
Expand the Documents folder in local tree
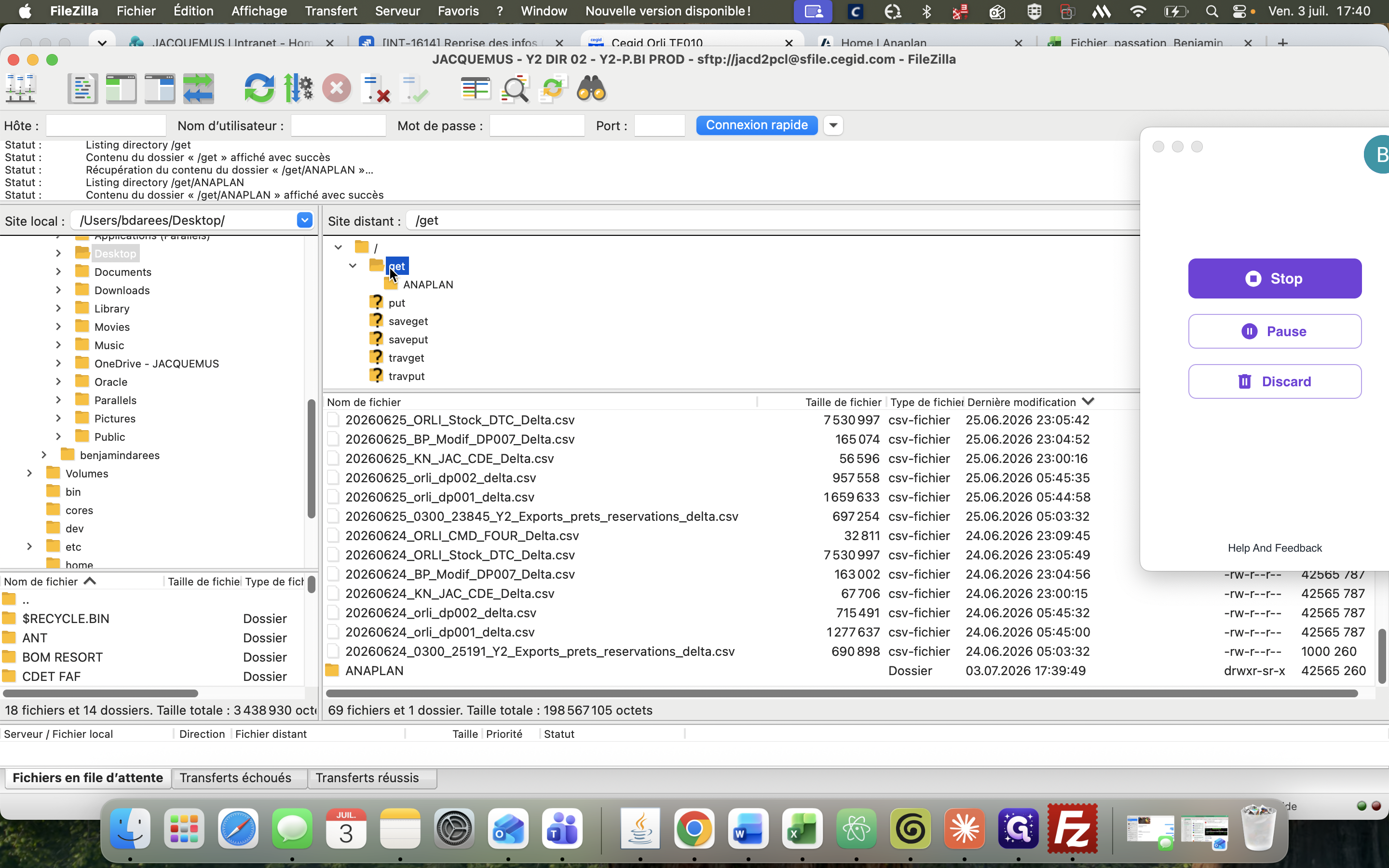[58, 271]
